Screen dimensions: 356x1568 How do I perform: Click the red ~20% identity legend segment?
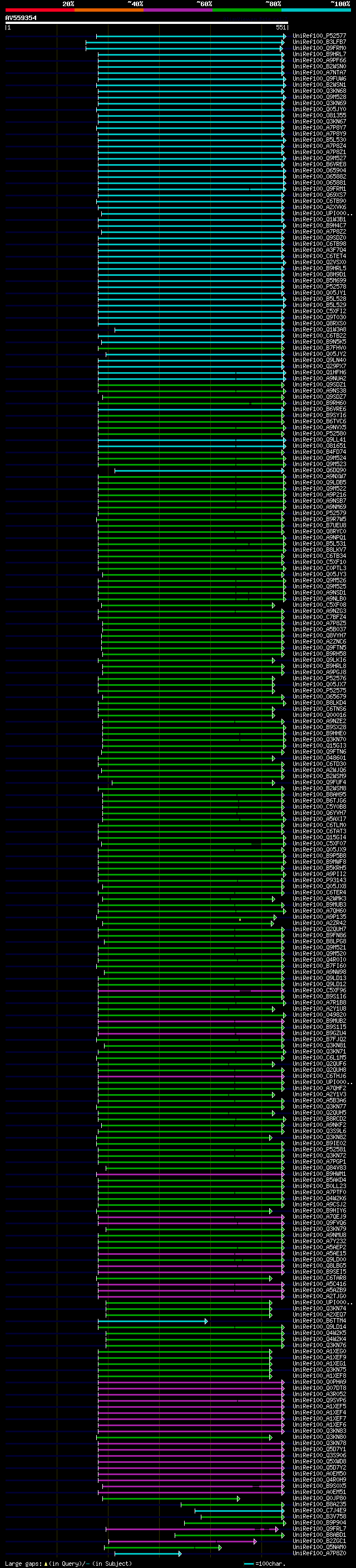[x=39, y=10]
